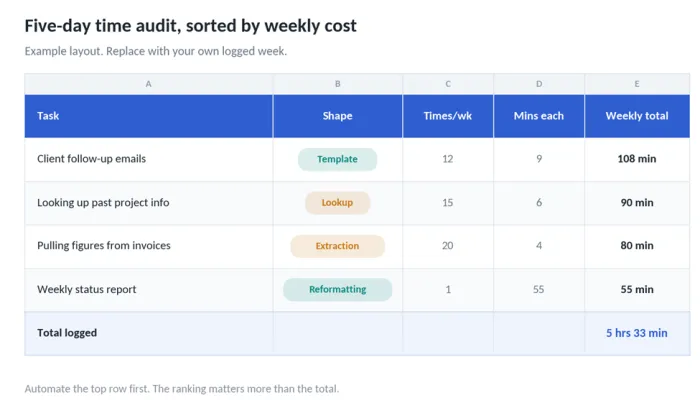The image size is (700, 413).
Task: Click the Weekly total header cell
Action: click(x=637, y=116)
